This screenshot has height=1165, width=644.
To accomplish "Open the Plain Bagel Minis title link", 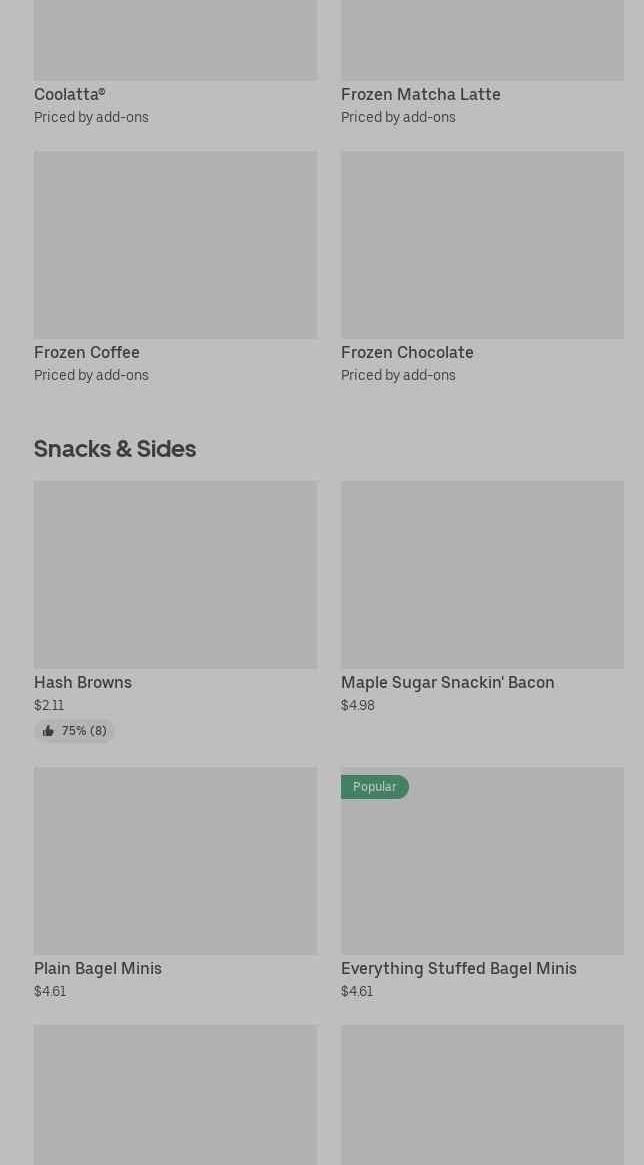I will (98, 968).
